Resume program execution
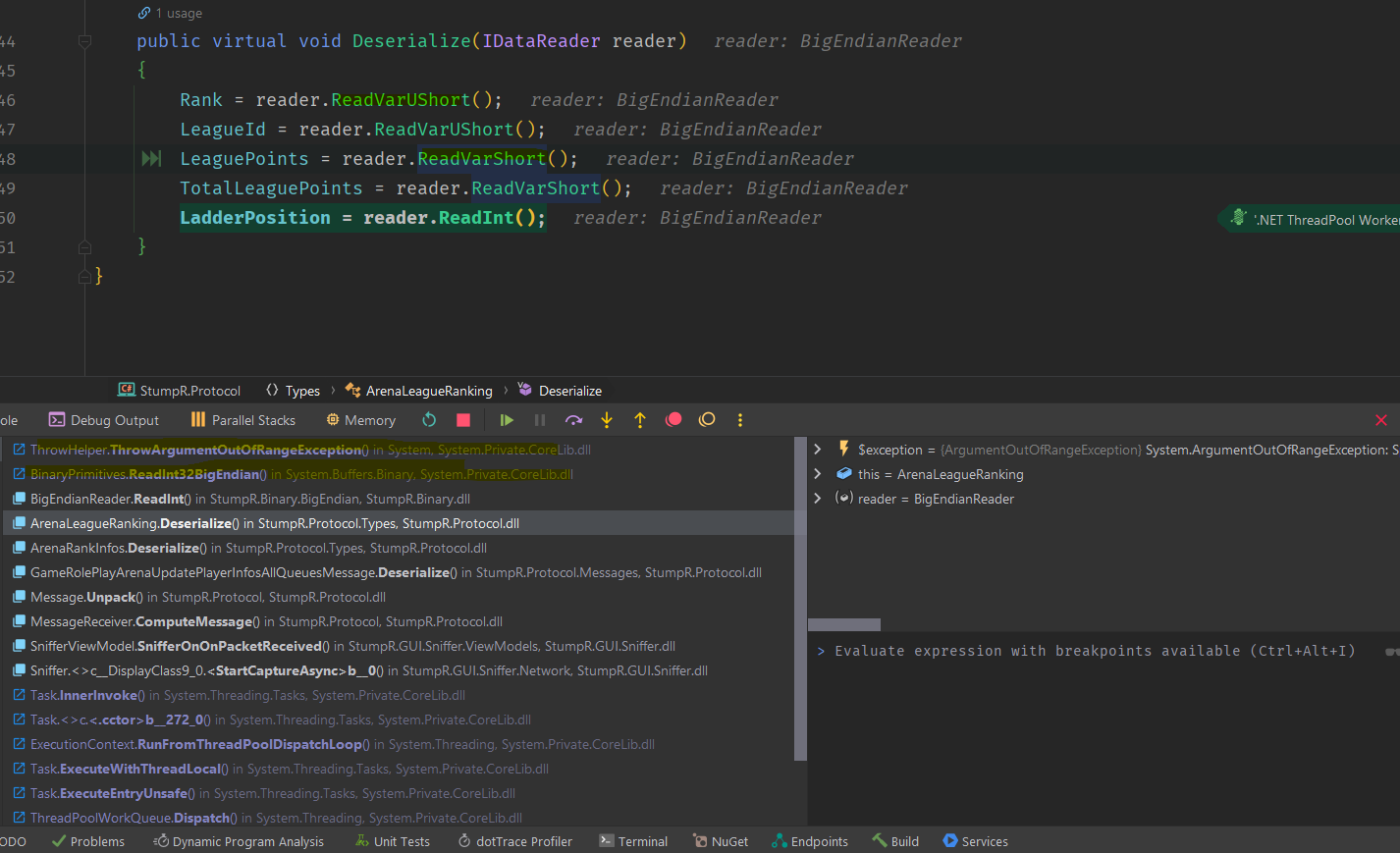The height and width of the screenshot is (853, 1400). [507, 420]
